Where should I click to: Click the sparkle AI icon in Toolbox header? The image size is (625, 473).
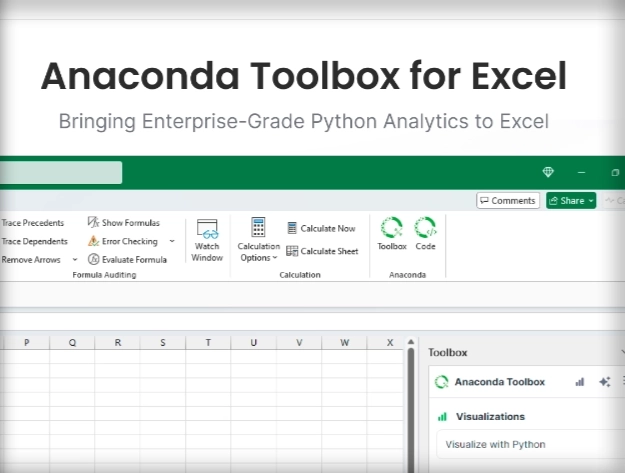pyautogui.click(x=605, y=382)
